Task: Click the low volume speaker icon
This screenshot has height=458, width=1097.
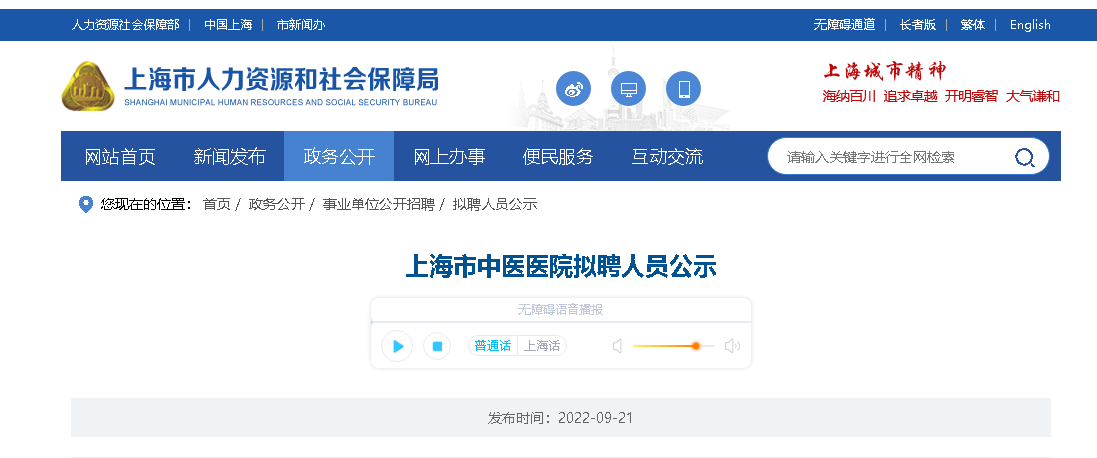Action: pyautogui.click(x=617, y=346)
